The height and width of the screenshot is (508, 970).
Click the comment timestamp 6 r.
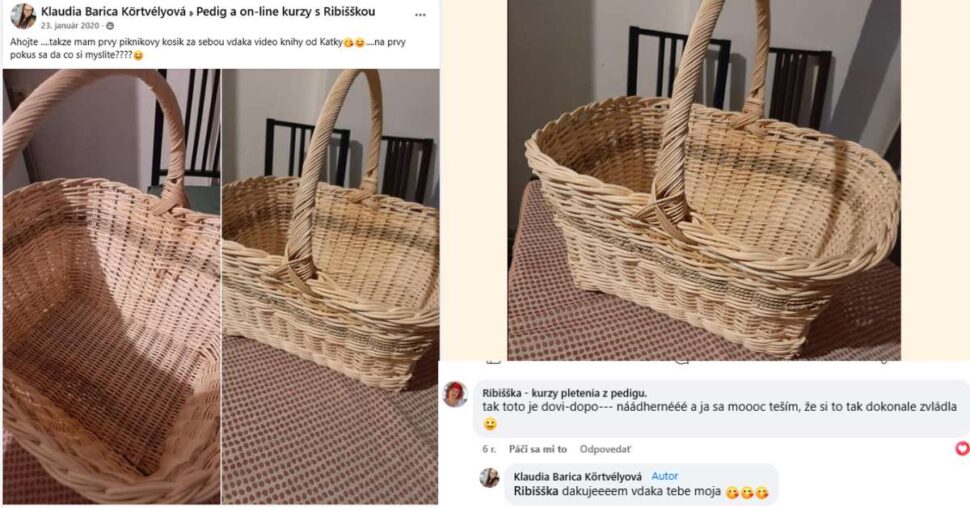point(489,450)
